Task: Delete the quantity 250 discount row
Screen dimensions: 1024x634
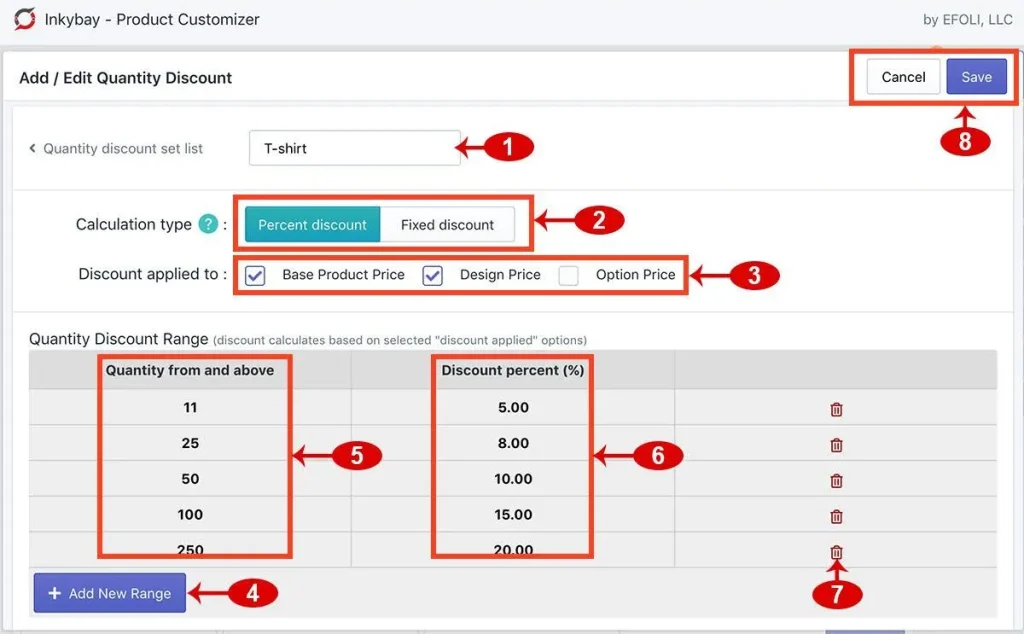Action: (835, 551)
